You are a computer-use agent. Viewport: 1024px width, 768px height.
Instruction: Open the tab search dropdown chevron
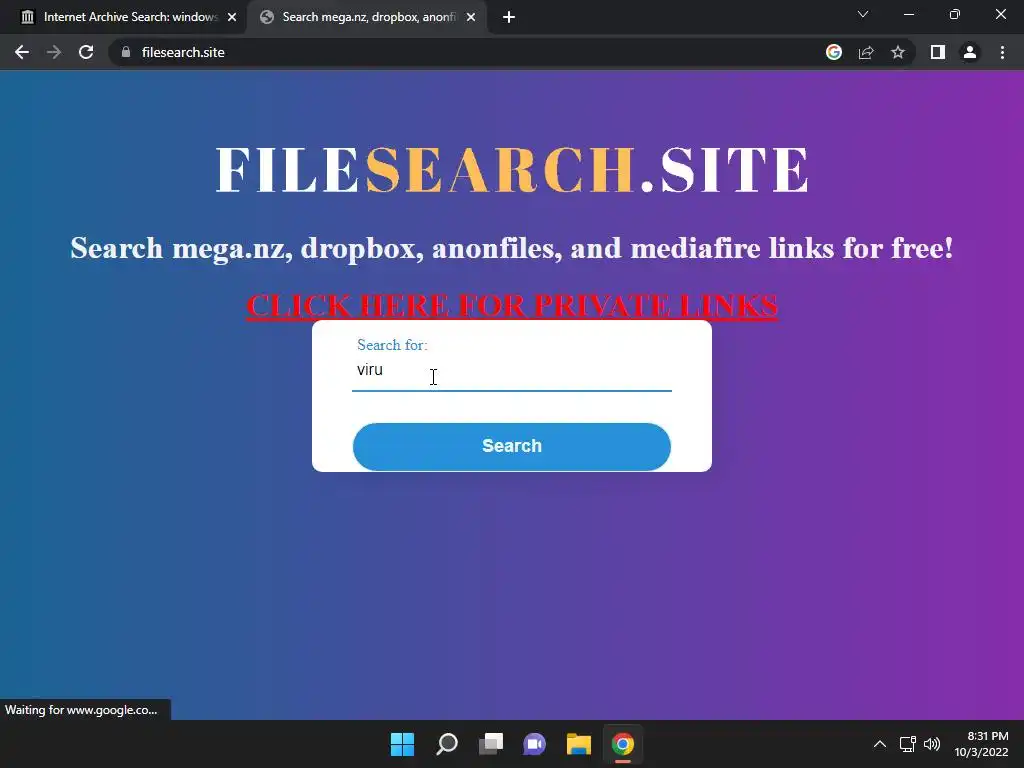tap(863, 14)
